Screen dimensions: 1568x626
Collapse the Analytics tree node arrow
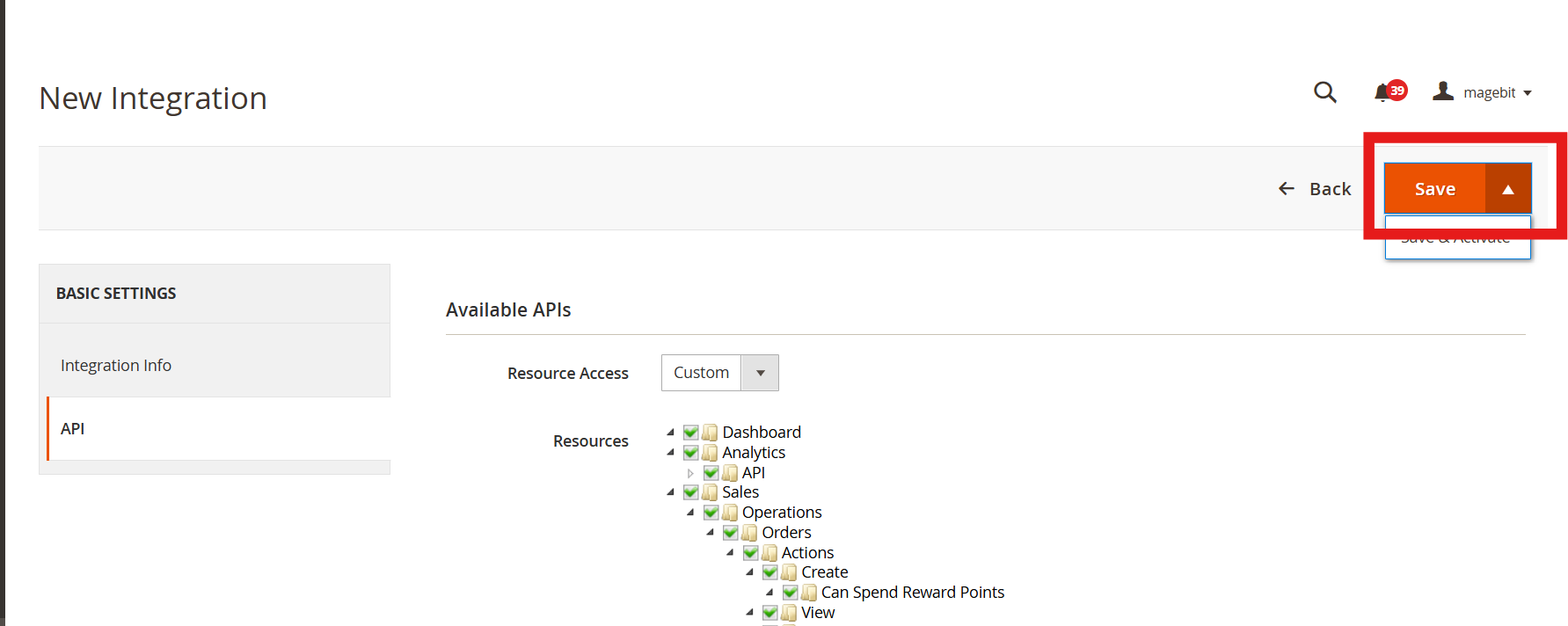671,453
